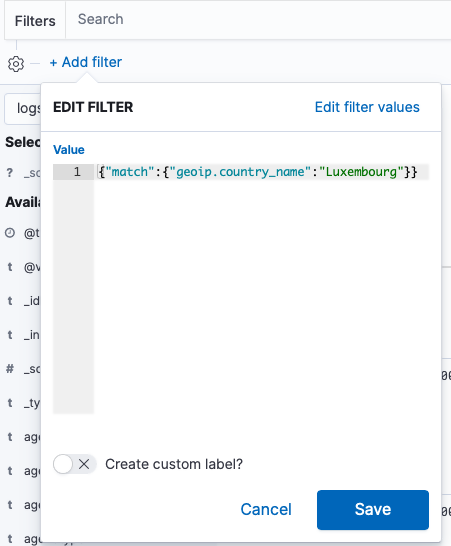Click the _type field type icon
451x546 pixels.
click(x=10, y=403)
